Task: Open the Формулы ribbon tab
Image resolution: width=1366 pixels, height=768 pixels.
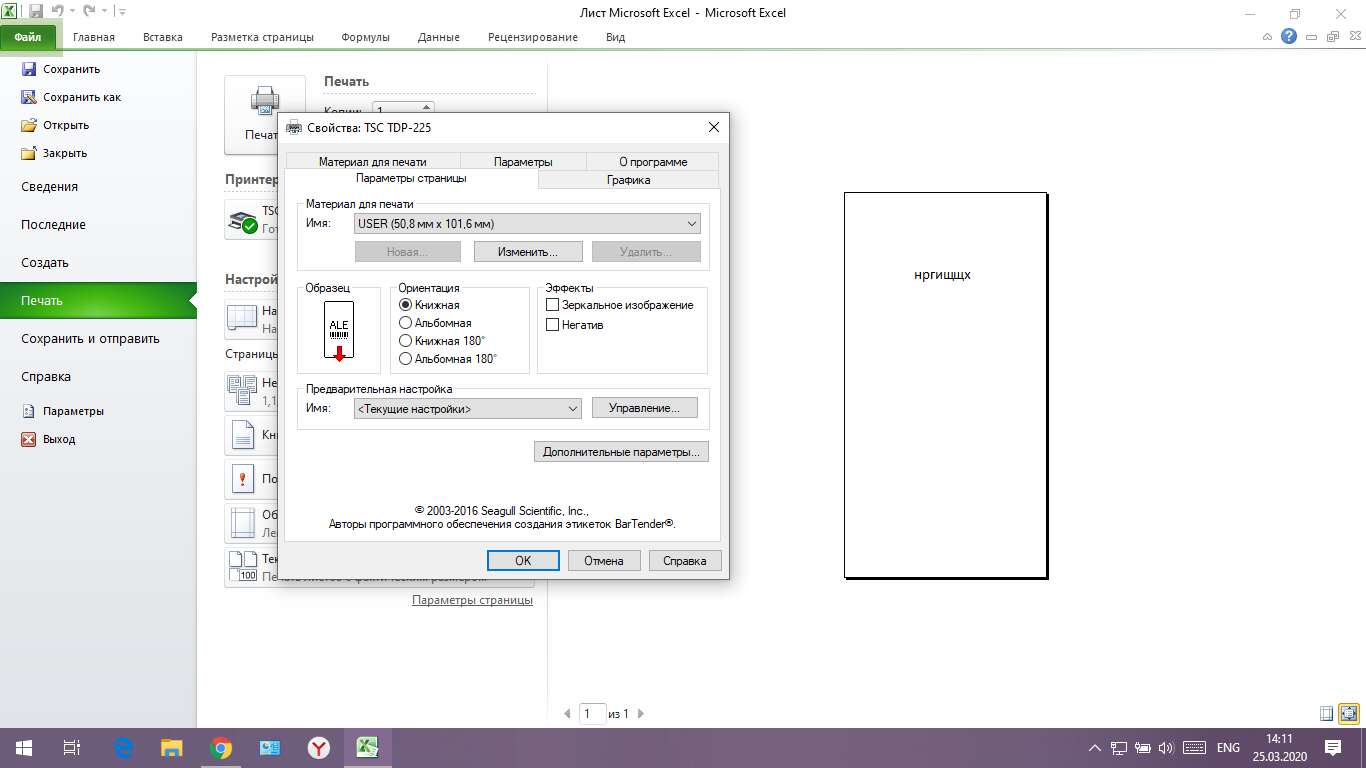Action: click(x=366, y=37)
